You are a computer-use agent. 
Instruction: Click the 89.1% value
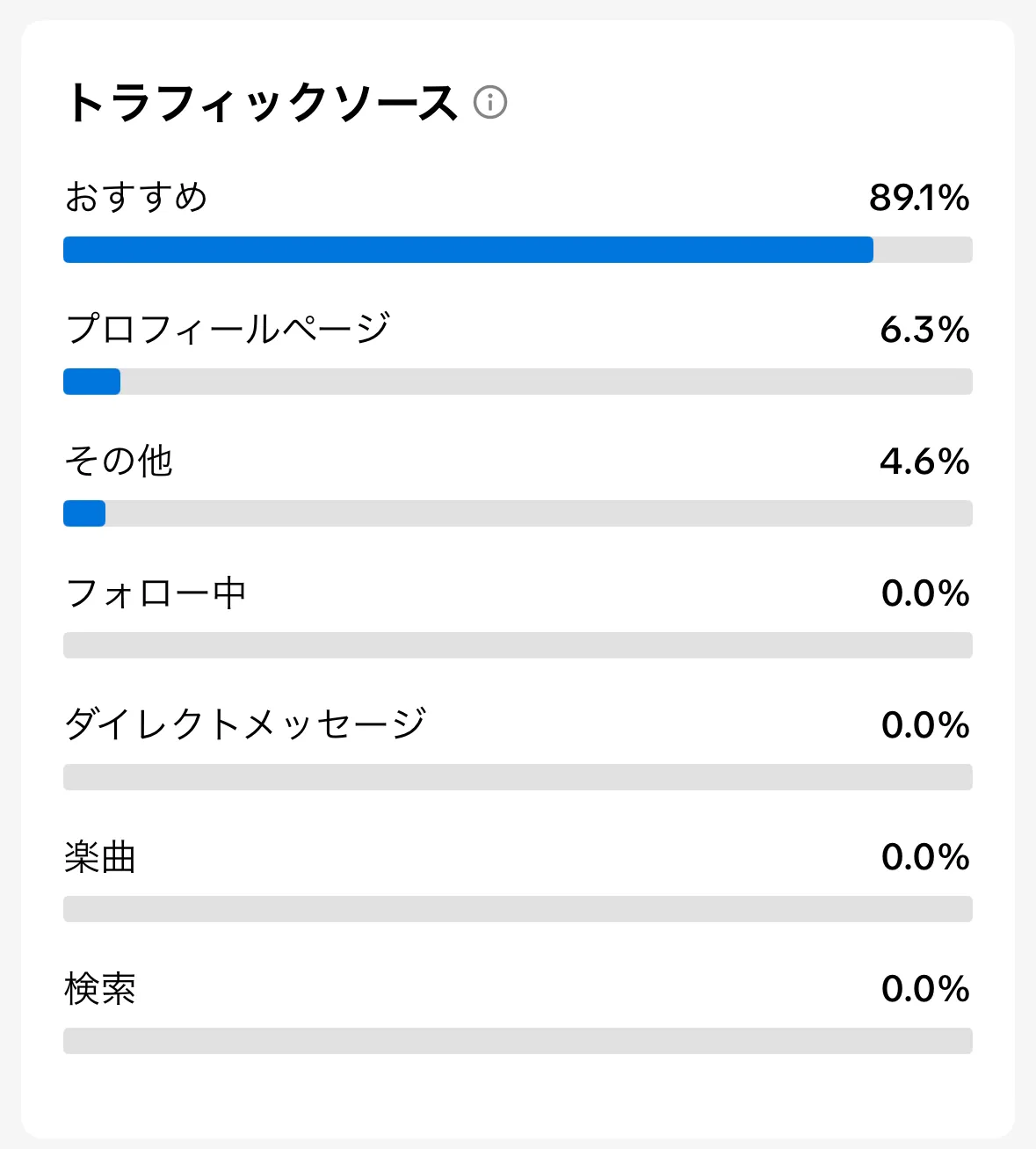919,198
